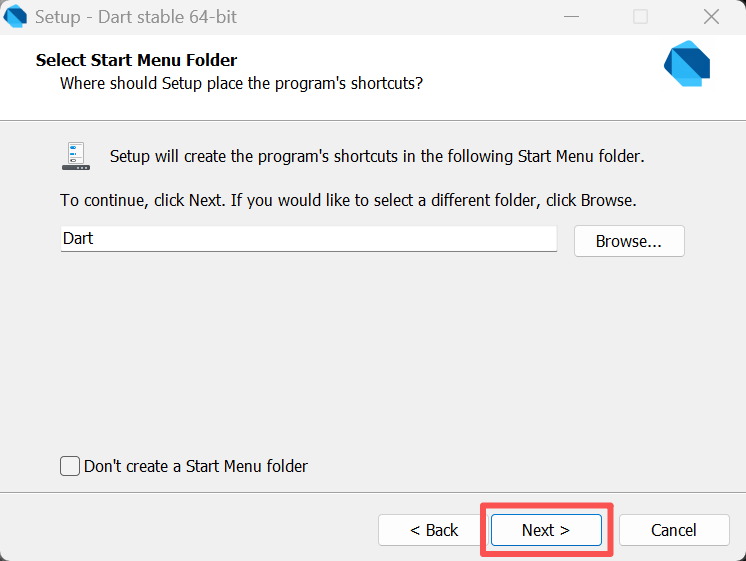Click the Start Menu folder setup icon

76,156
